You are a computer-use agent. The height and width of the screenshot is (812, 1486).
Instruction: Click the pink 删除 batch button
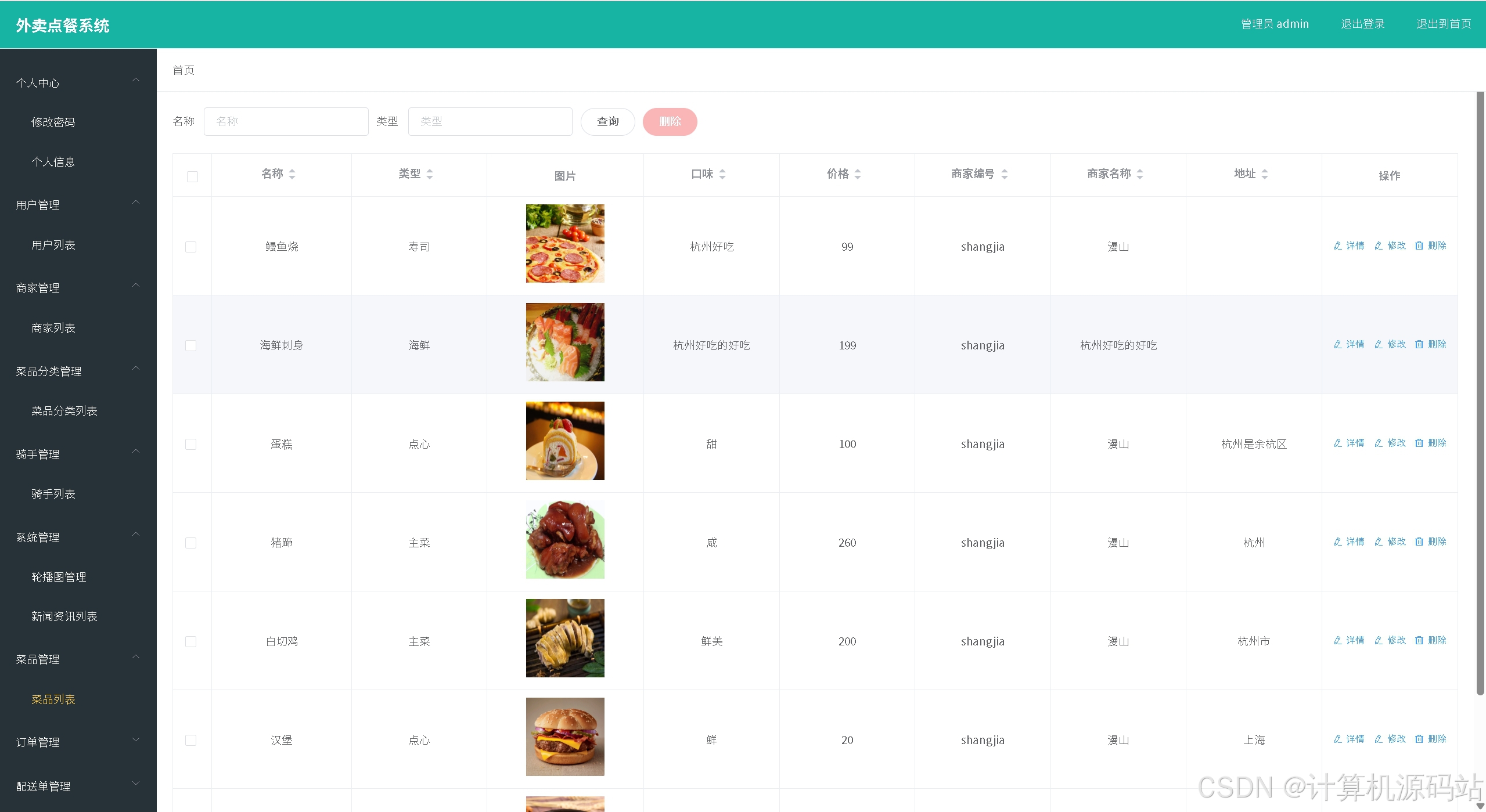point(670,121)
